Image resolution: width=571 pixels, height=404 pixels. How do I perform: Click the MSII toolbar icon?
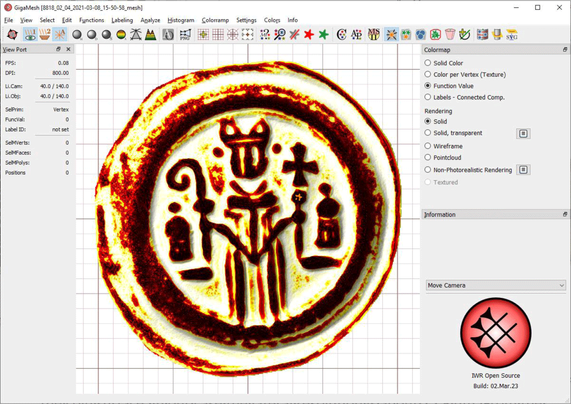pyautogui.click(x=374, y=35)
